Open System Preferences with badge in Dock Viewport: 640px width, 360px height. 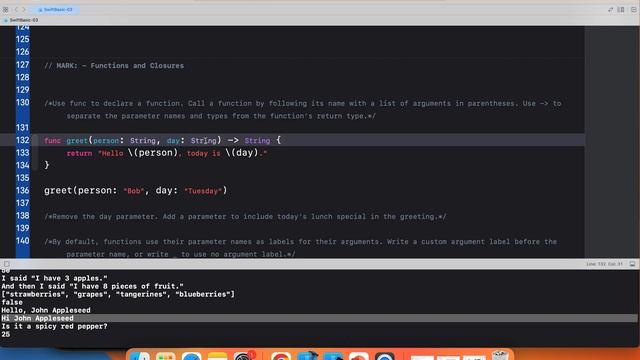click(244, 356)
